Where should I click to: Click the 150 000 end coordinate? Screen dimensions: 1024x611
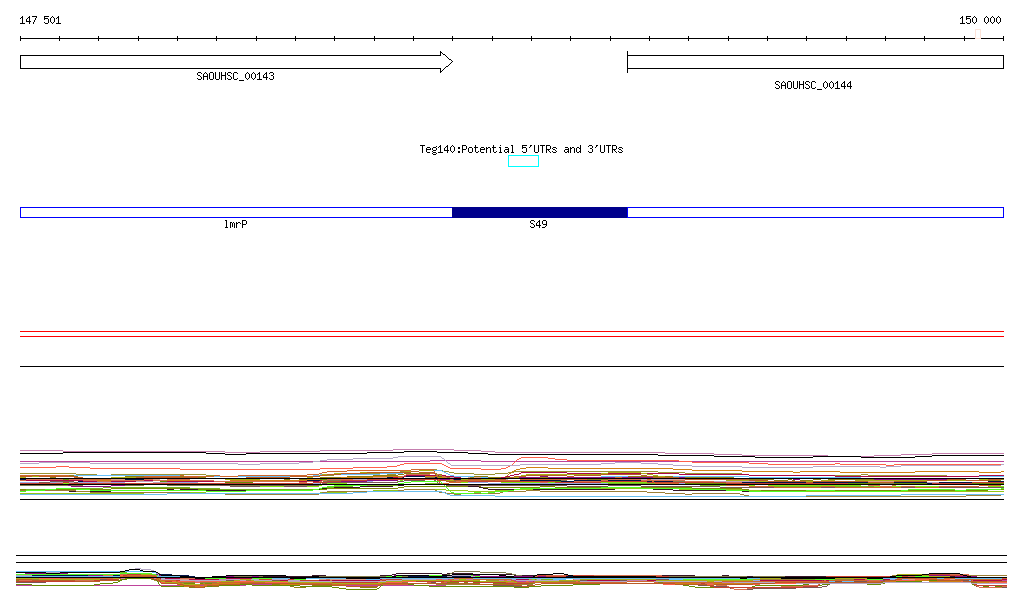(x=980, y=20)
